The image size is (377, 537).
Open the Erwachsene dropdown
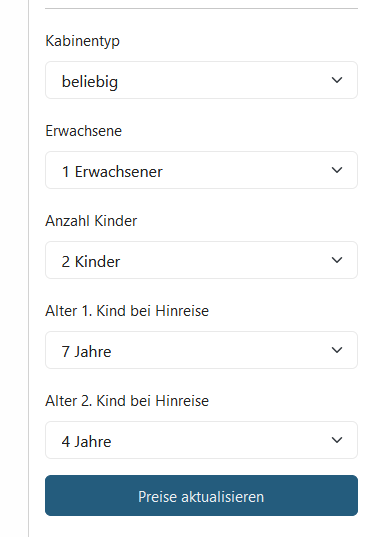[x=201, y=170]
